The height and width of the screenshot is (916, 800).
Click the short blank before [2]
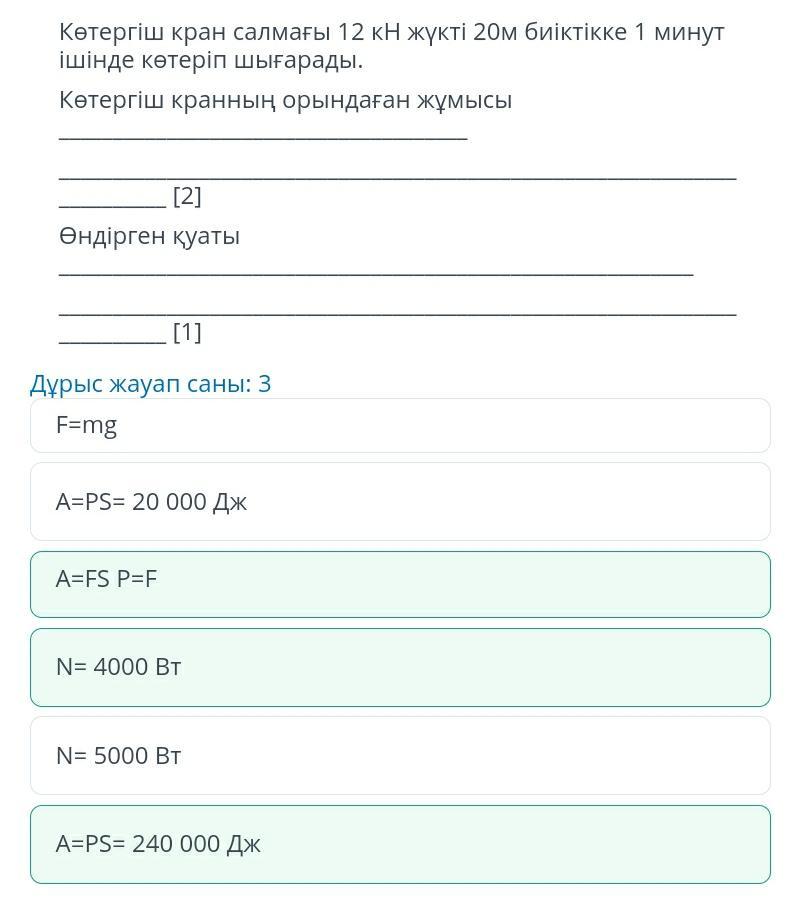pos(112,203)
